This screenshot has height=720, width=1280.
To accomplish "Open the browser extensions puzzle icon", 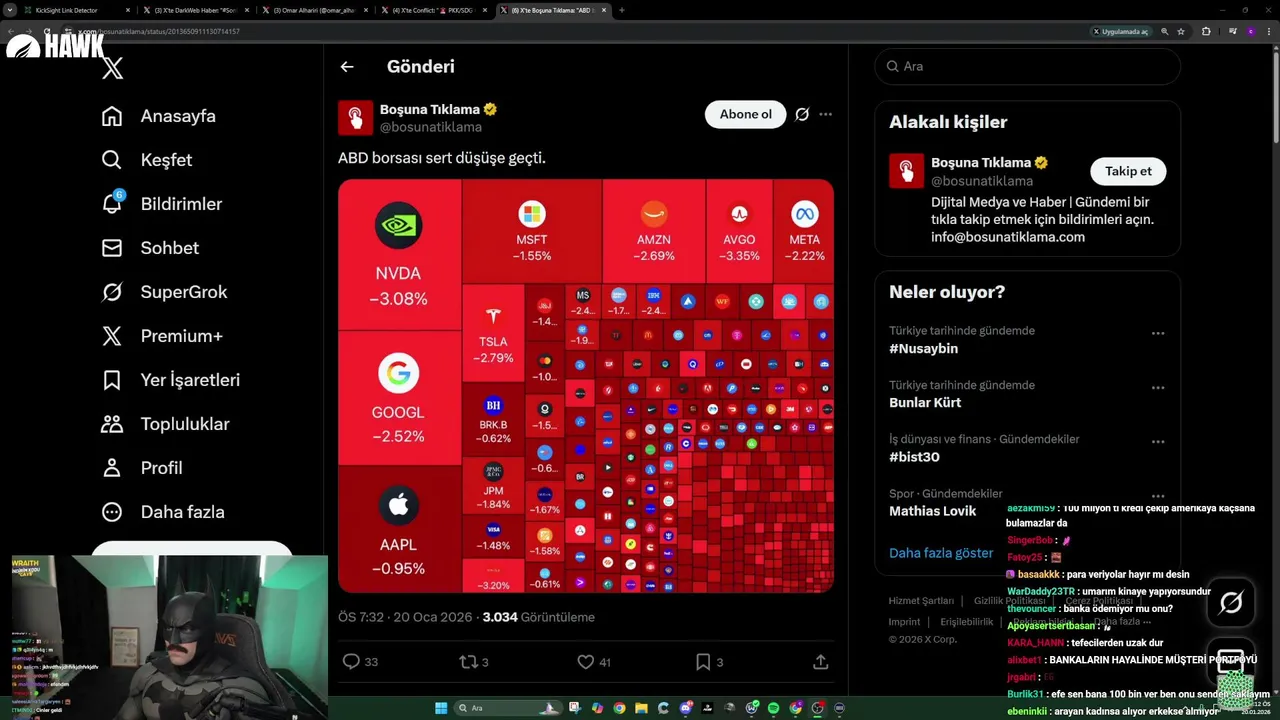I will (1206, 31).
